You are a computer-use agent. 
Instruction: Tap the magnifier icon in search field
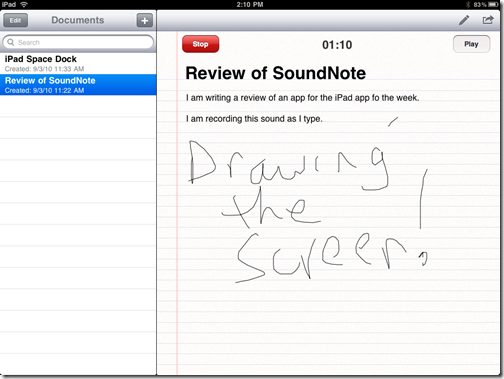pos(11,42)
